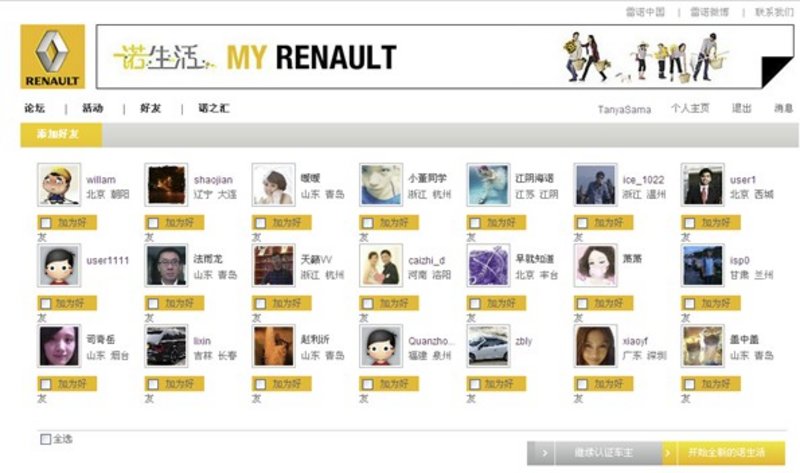800x473 pixels.
Task: Open shaojian's profile picture
Action: [x=166, y=185]
